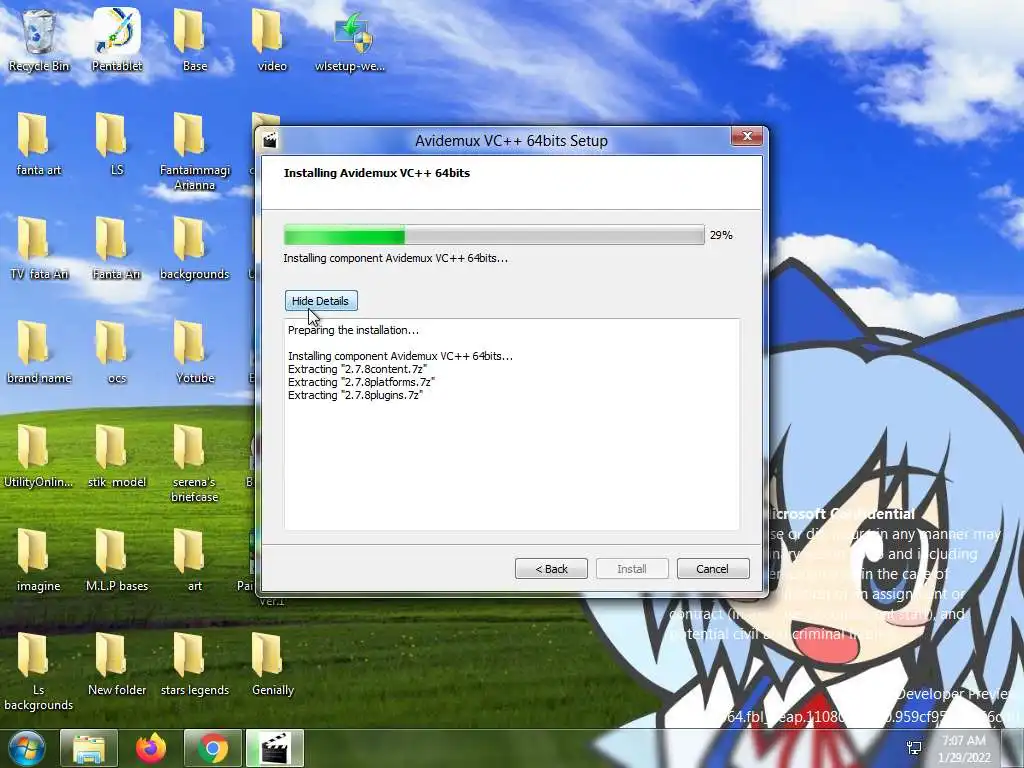Select the brand name folder
The width and height of the screenshot is (1024, 768).
[x=39, y=352]
